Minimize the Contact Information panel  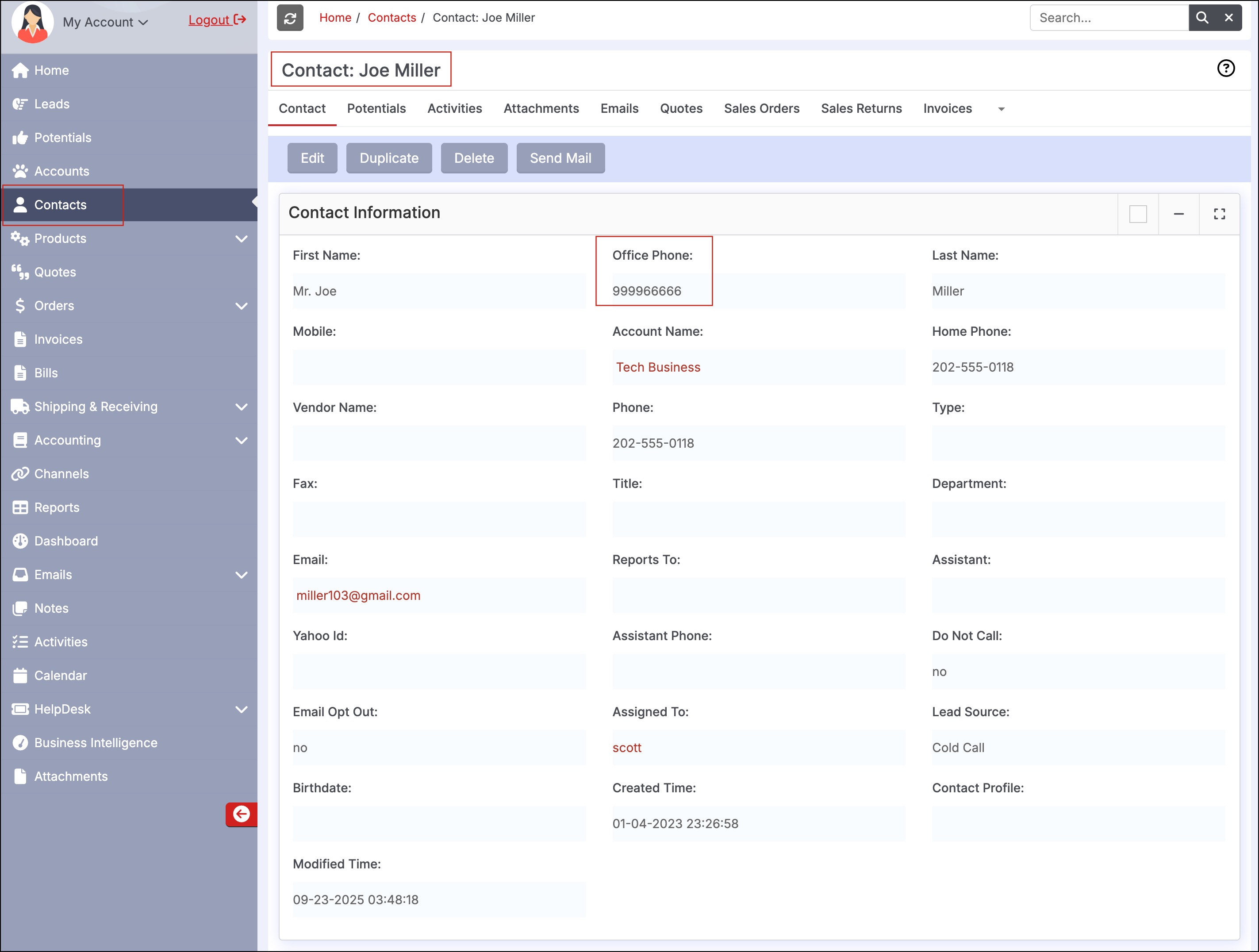[x=1179, y=214]
